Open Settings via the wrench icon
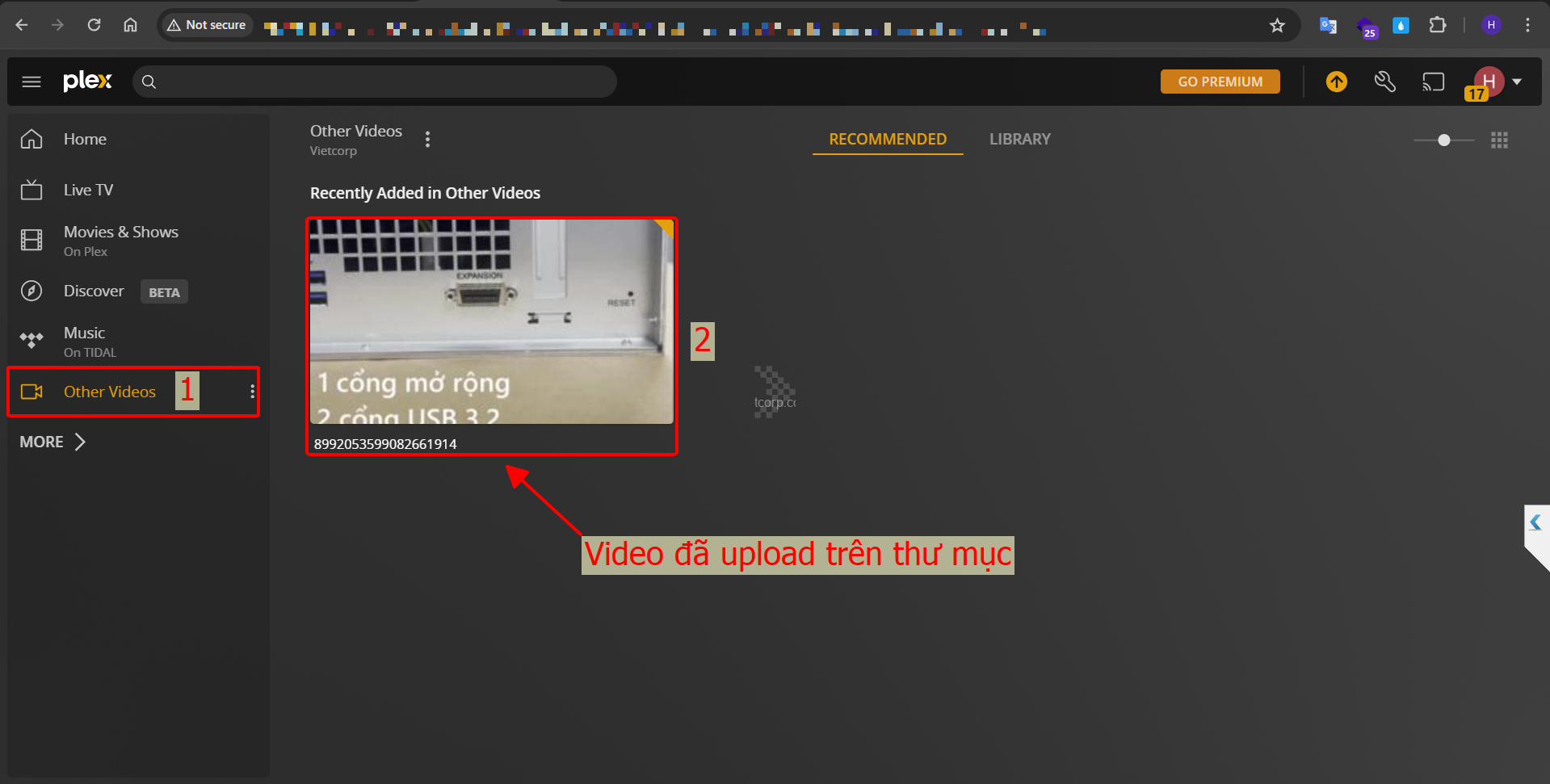The height and width of the screenshot is (784, 1550). tap(1384, 82)
